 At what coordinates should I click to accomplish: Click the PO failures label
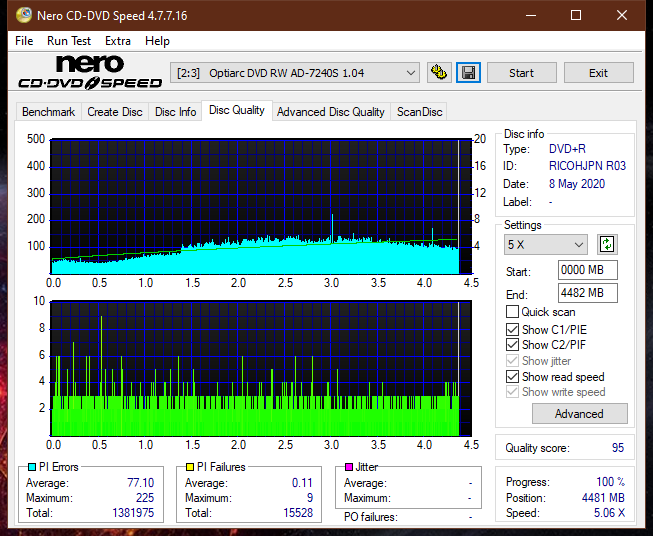(371, 517)
